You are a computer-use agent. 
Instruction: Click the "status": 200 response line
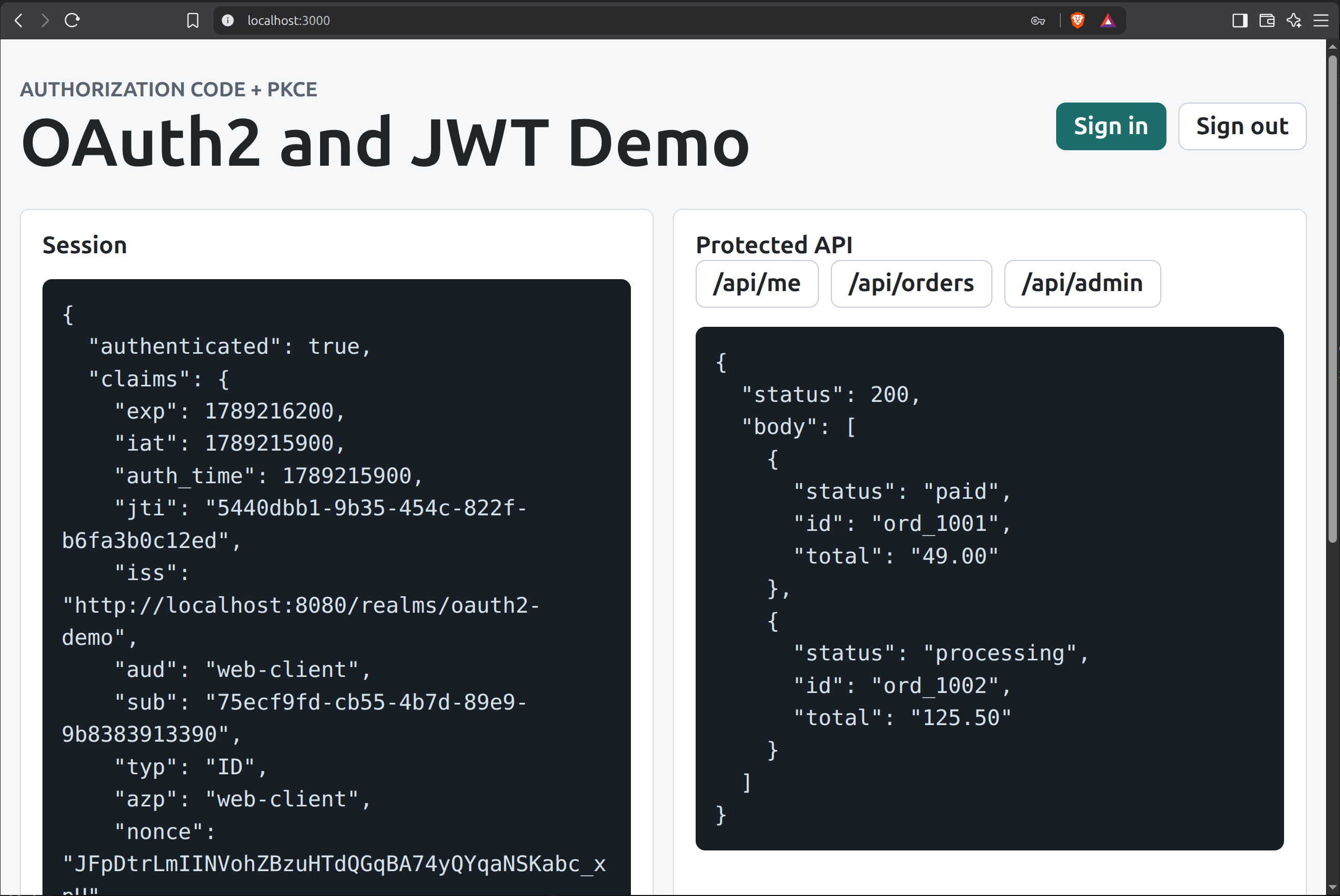click(x=831, y=395)
